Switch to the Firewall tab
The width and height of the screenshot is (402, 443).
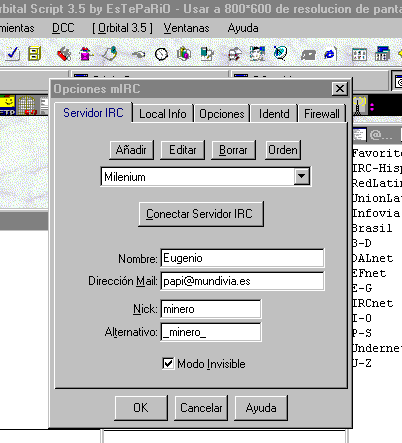(x=322, y=114)
